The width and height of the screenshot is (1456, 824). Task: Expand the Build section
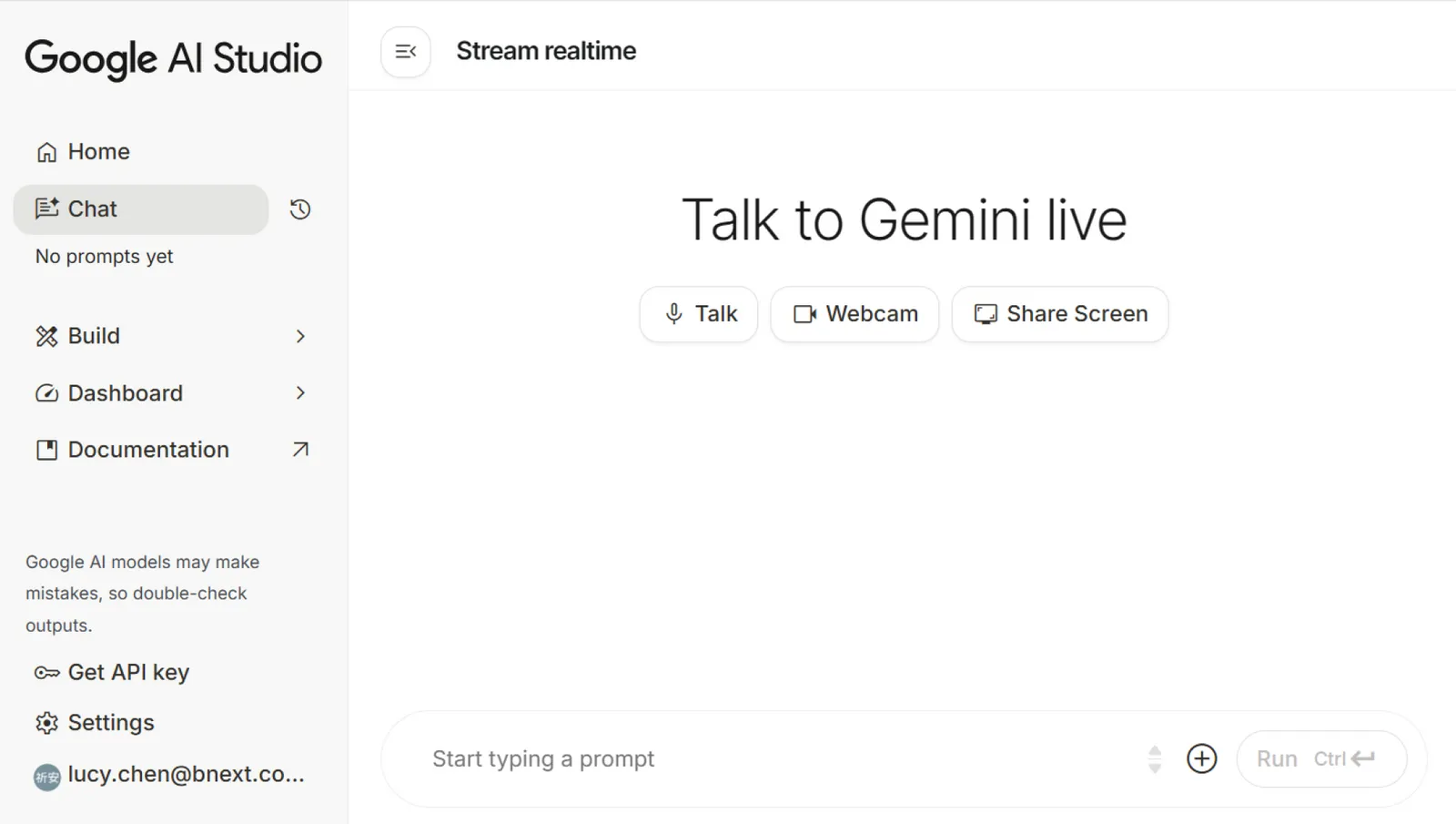tap(301, 336)
